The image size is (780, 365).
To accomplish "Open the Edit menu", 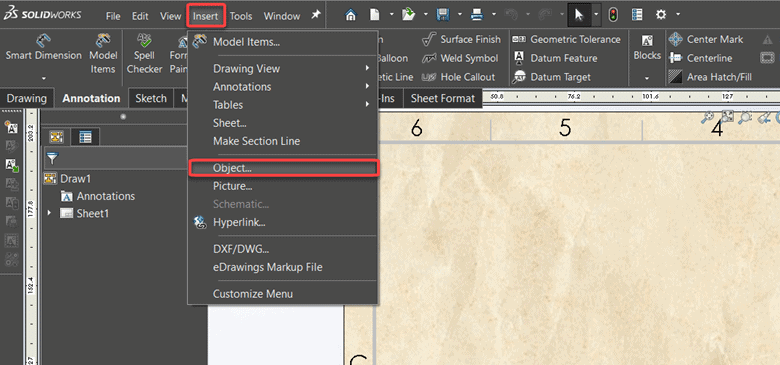I will coord(140,16).
